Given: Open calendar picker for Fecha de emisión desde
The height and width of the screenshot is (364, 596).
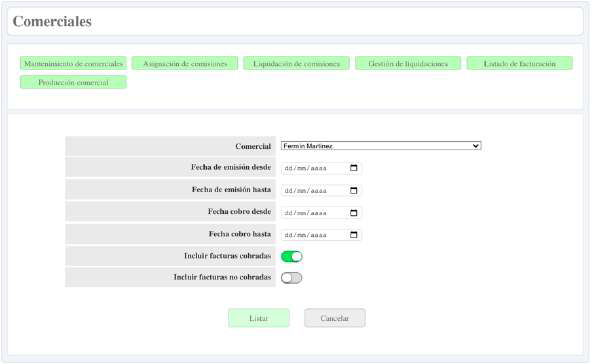Looking at the screenshot, I should point(353,168).
